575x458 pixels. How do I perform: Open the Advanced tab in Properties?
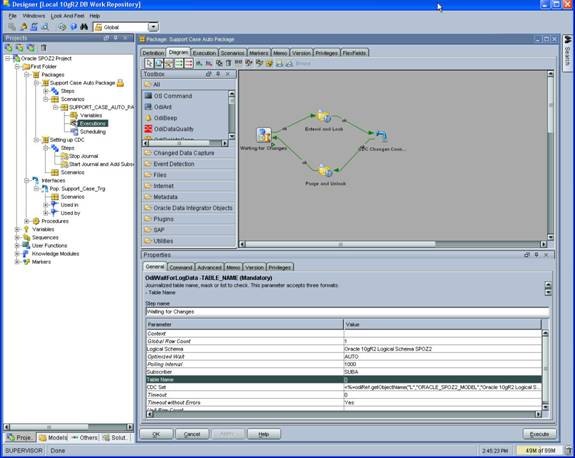click(209, 267)
